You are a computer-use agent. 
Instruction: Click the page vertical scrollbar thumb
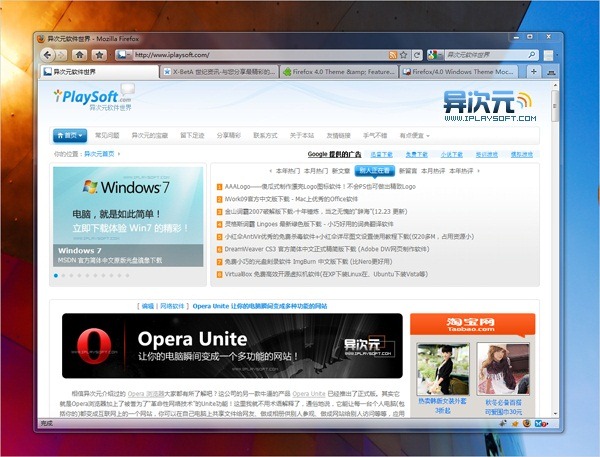click(x=555, y=106)
